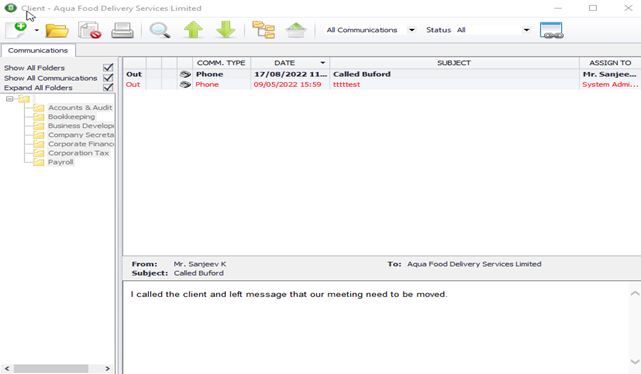Click the red Out direction cell
Viewport: 641px width, 374px height.
pos(133,84)
